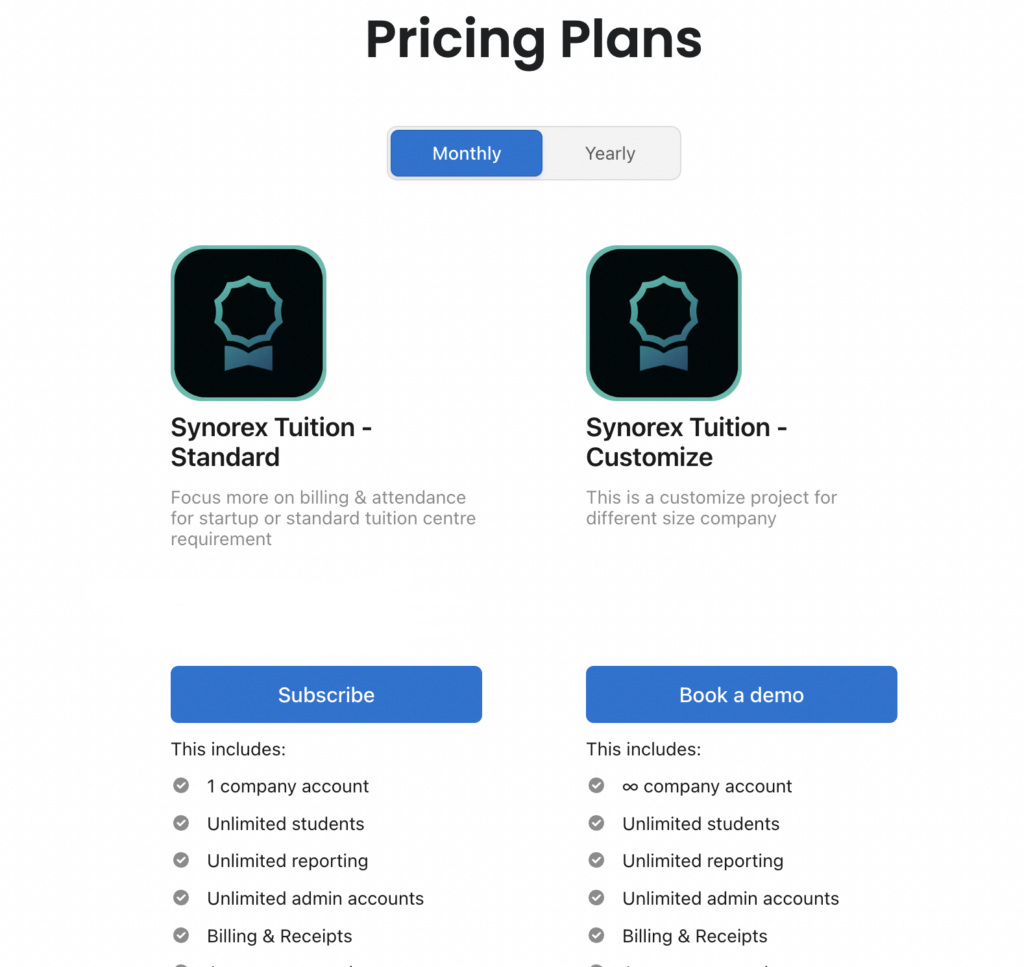Click Standard plan's Billing & Receipts checkmark
The width and height of the screenshot is (1024, 967).
tap(181, 936)
